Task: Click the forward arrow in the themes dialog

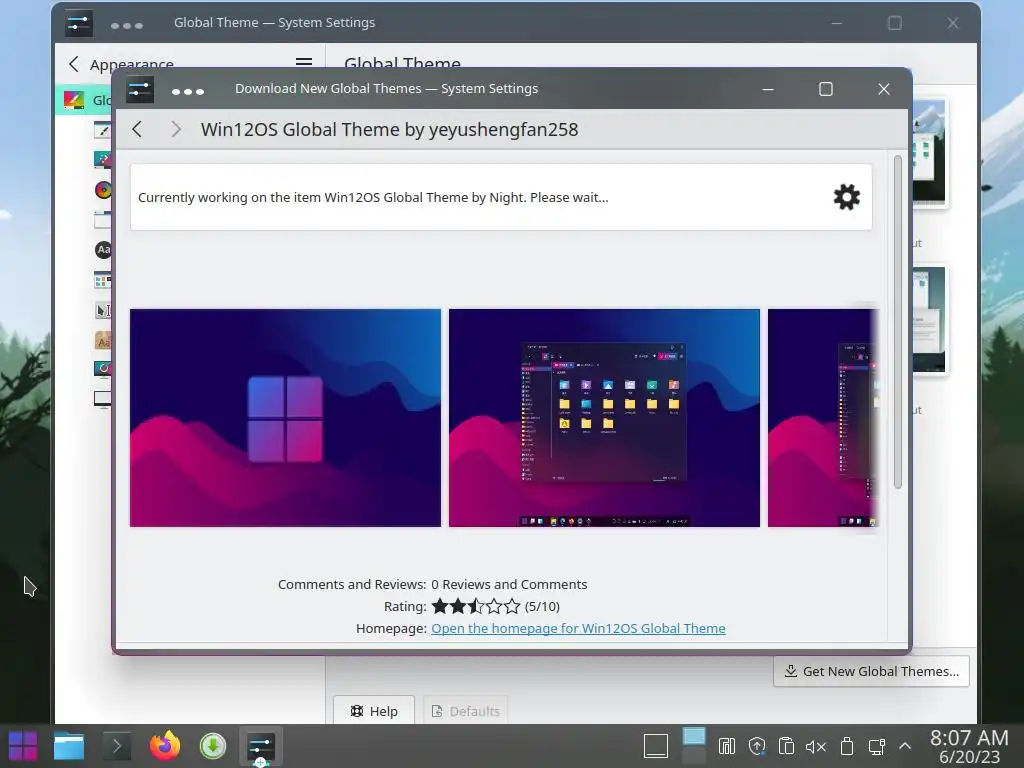Action: 175,129
